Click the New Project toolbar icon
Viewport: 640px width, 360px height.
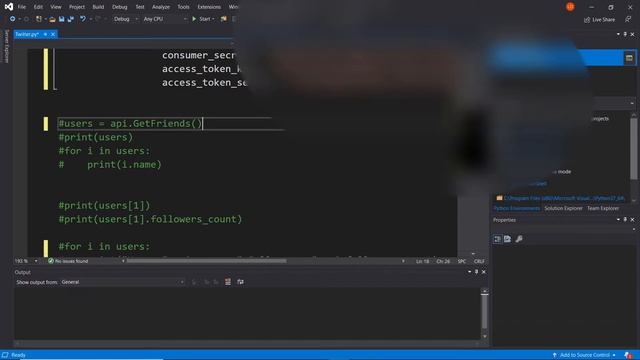point(39,19)
